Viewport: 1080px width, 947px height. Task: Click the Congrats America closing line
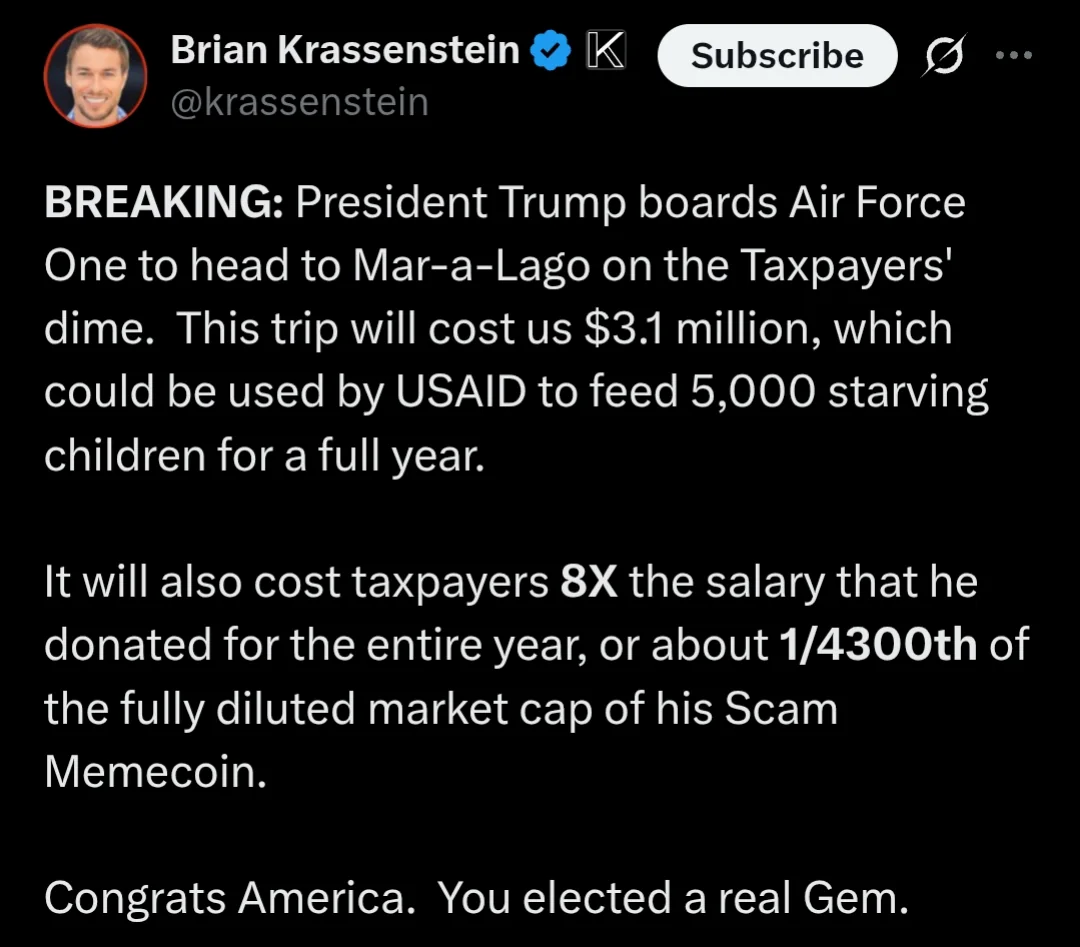tap(230, 898)
